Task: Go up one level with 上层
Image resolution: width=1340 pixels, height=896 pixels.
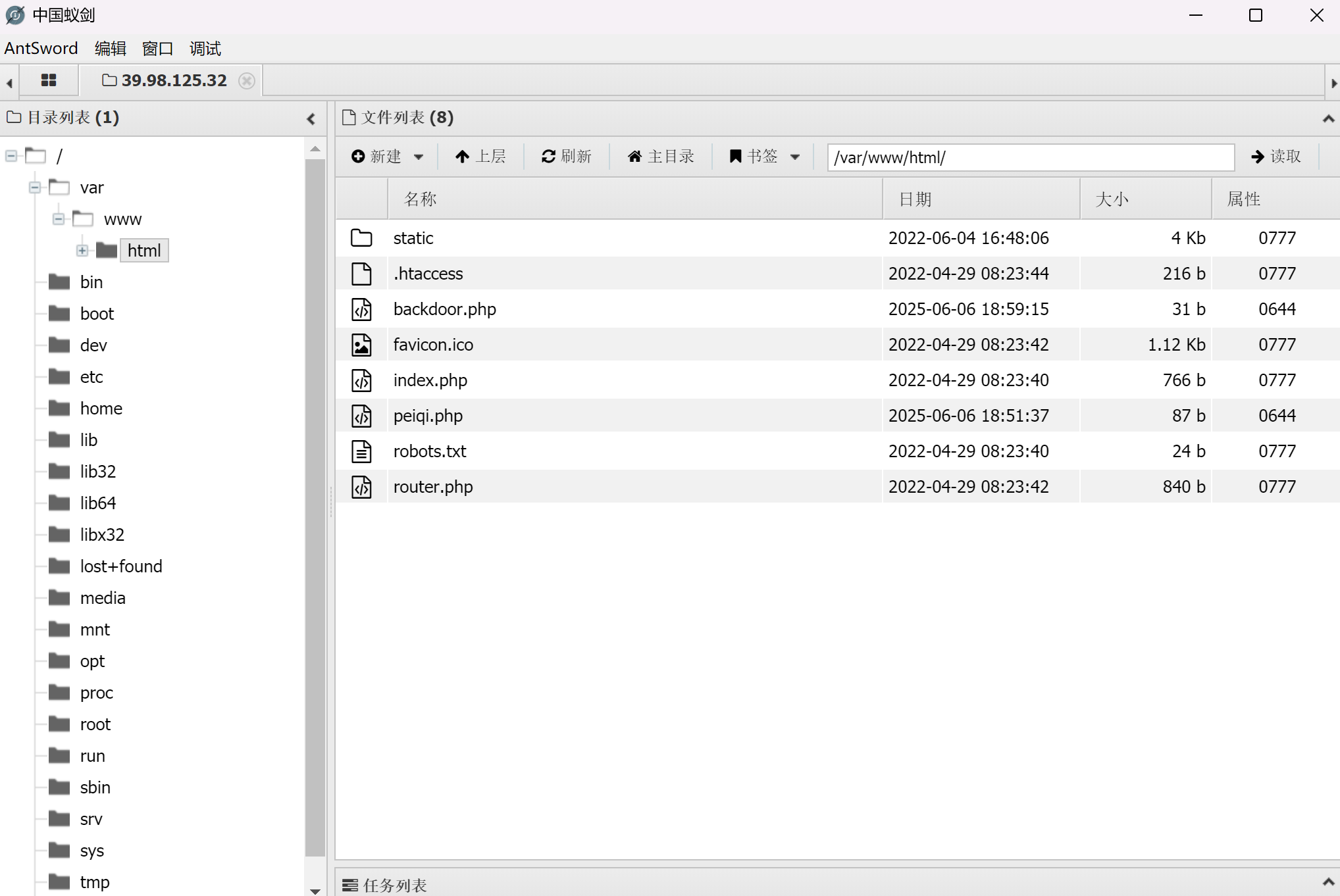Action: pos(480,157)
